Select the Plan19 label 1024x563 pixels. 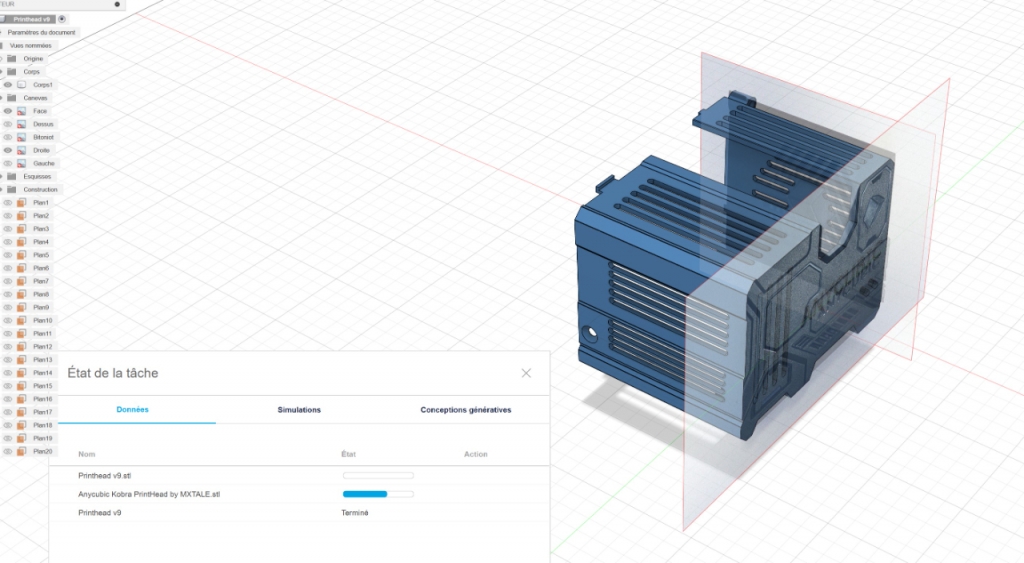click(42, 438)
